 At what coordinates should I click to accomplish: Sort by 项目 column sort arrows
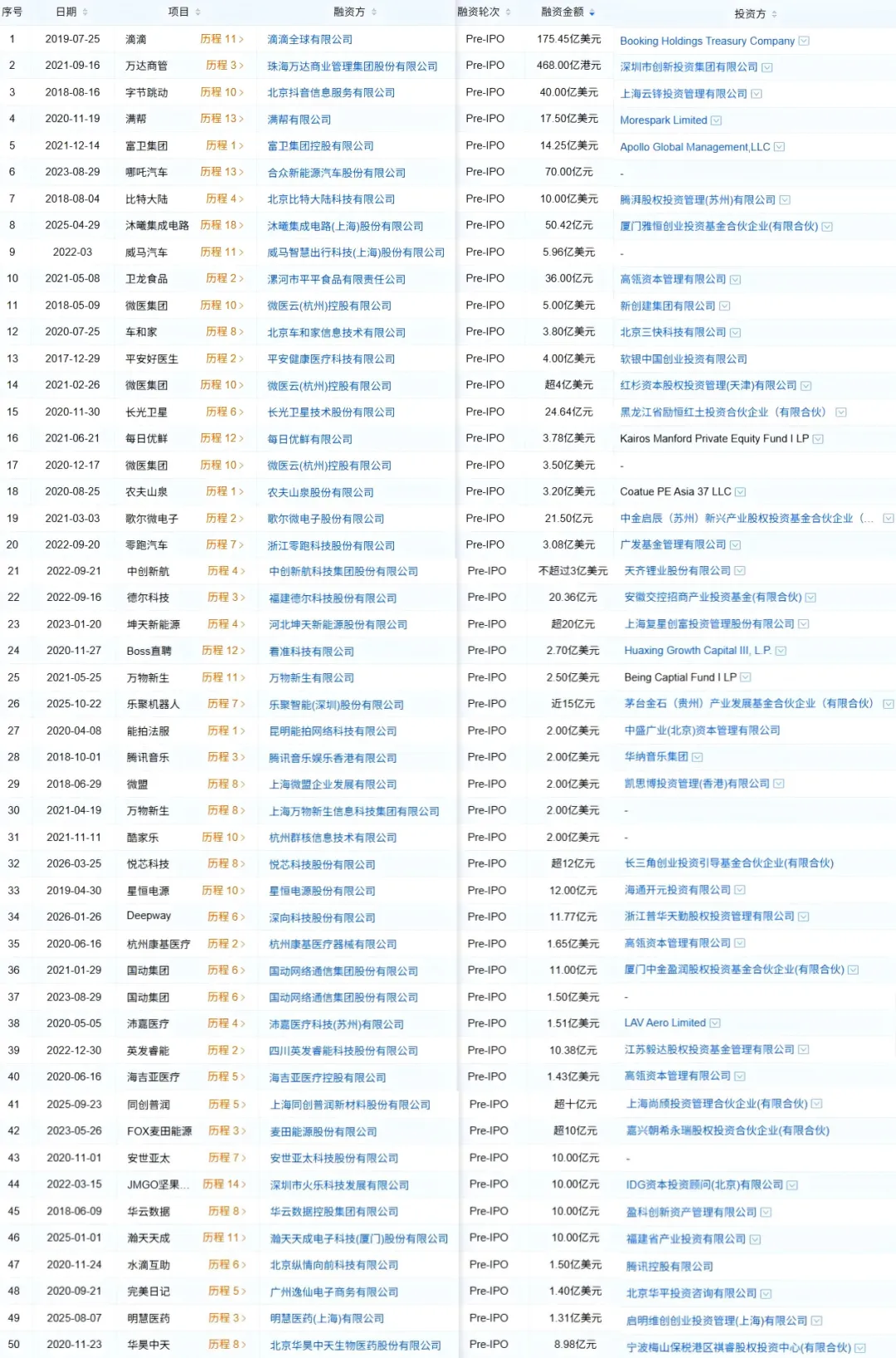coord(198,12)
